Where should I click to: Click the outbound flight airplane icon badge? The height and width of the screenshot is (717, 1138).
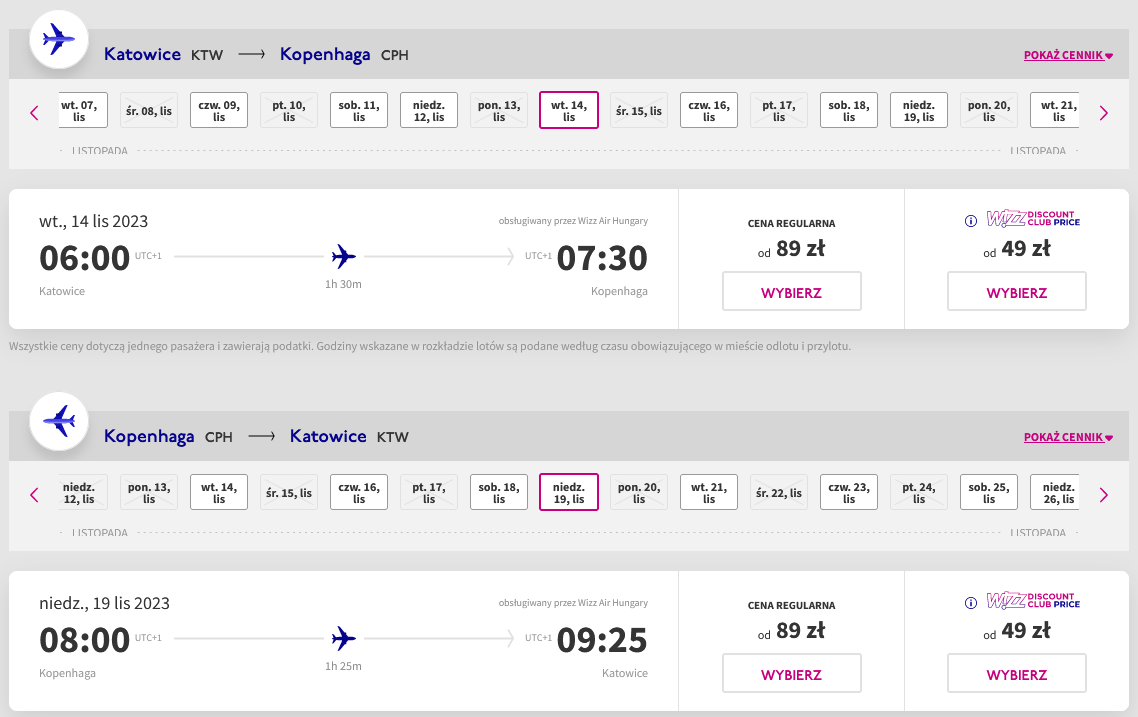coord(59,40)
